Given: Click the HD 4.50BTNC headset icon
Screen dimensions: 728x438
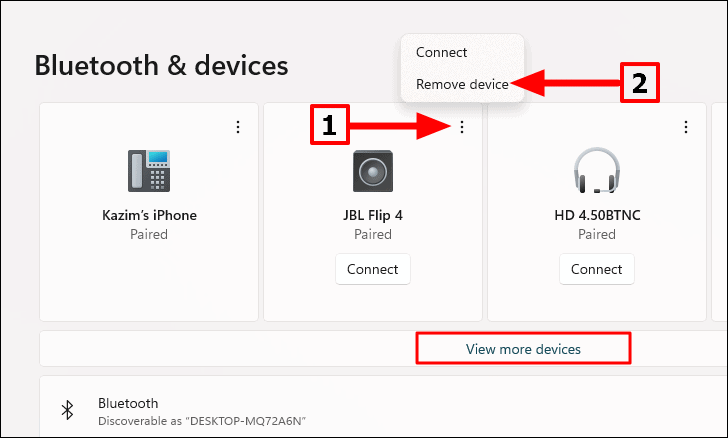Looking at the screenshot, I should [x=597, y=170].
